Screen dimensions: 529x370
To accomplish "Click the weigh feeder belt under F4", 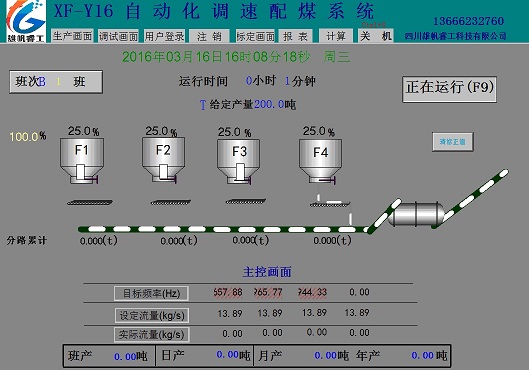I will (x=330, y=204).
